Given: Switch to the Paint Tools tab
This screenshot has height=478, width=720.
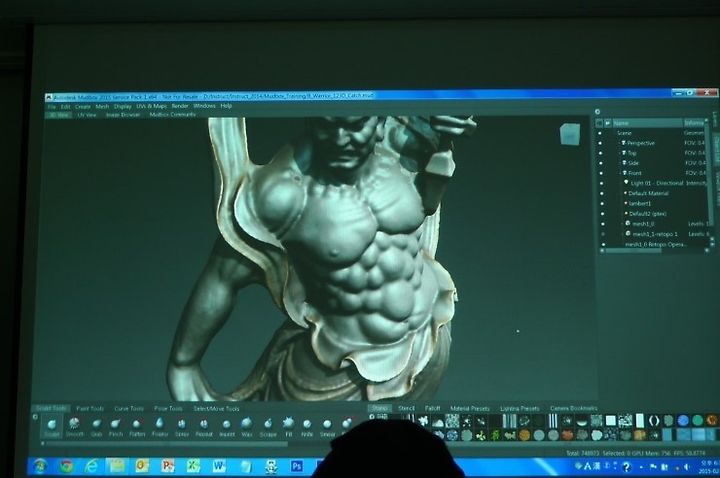Looking at the screenshot, I should coord(90,408).
